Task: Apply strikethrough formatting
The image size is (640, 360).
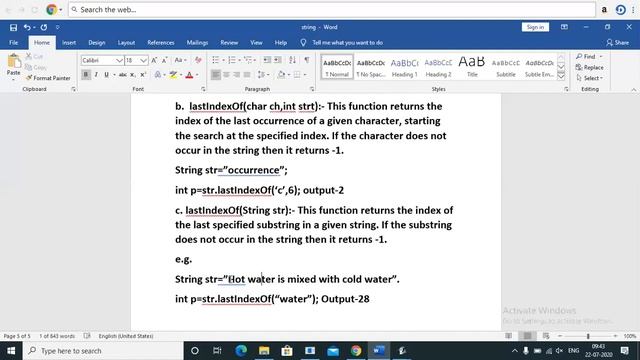Action: pos(122,75)
